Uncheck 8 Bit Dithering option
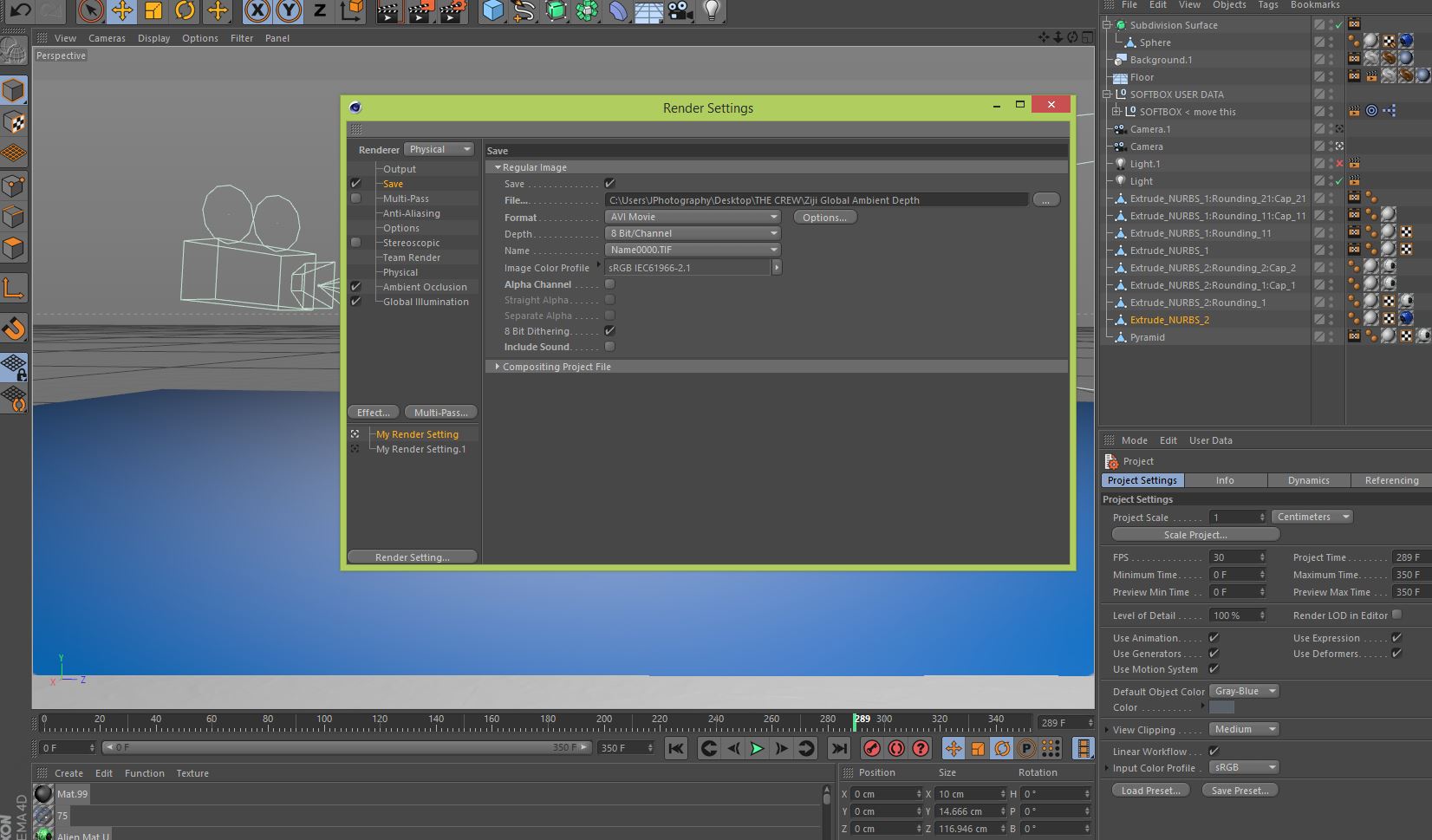The image size is (1432, 840). [x=609, y=331]
